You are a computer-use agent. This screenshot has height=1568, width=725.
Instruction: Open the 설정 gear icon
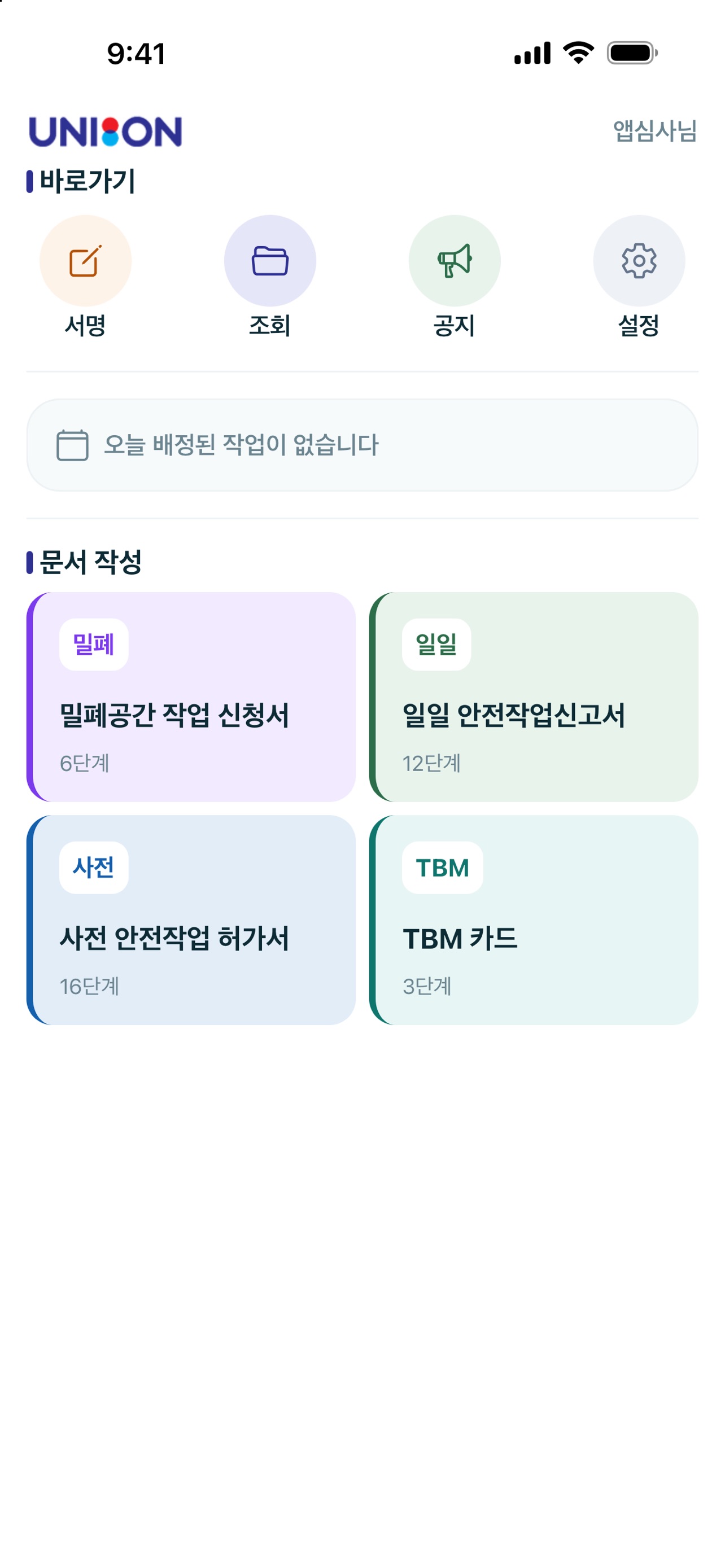(639, 261)
